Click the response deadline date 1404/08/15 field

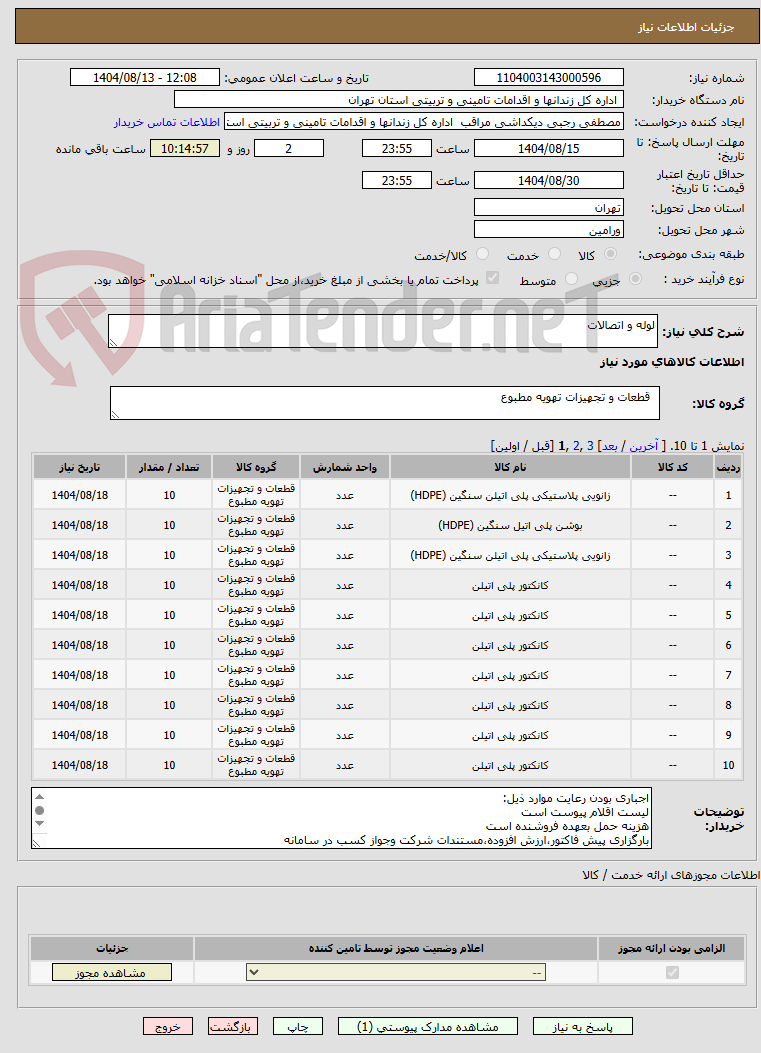click(x=548, y=148)
